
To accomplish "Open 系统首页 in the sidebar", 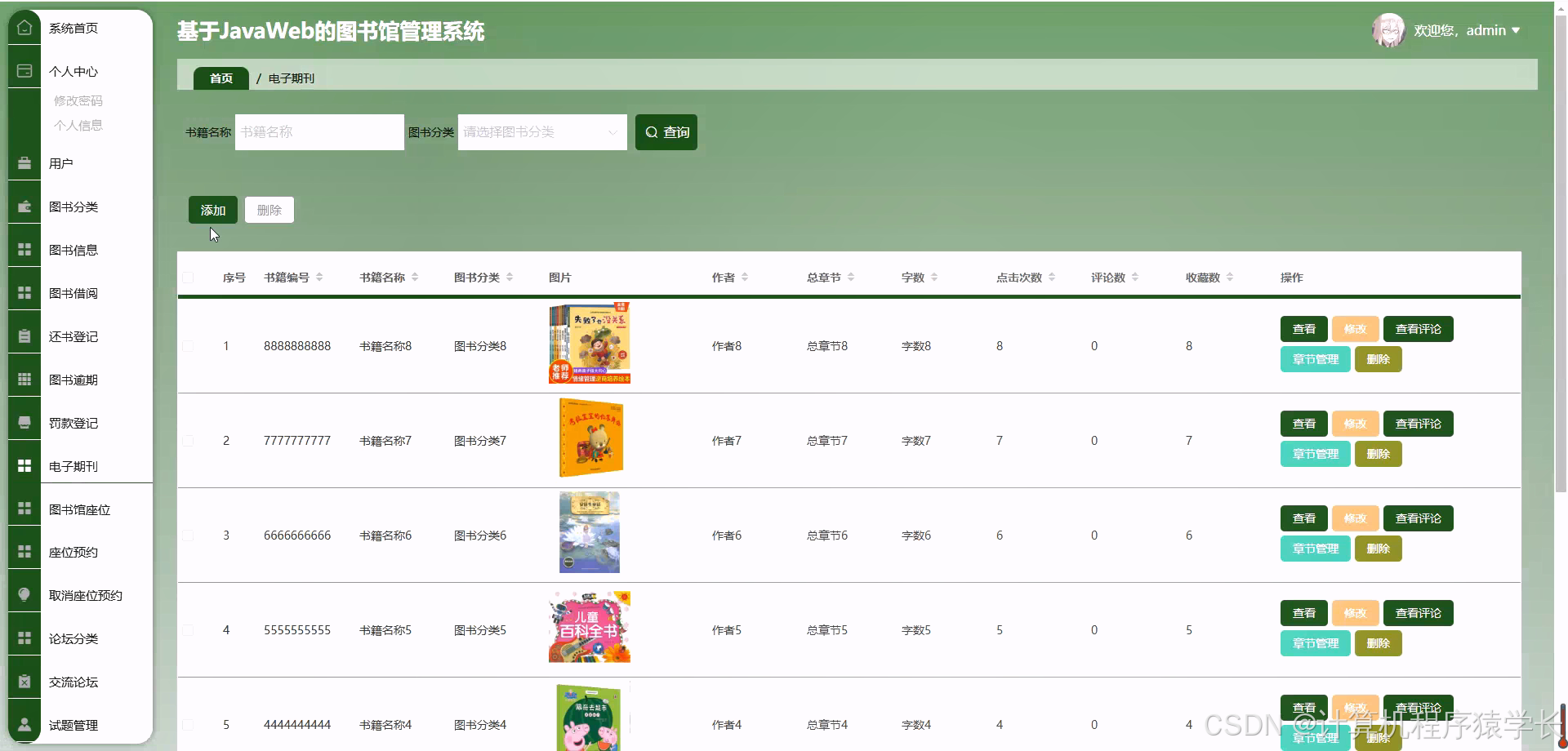I will [x=73, y=28].
